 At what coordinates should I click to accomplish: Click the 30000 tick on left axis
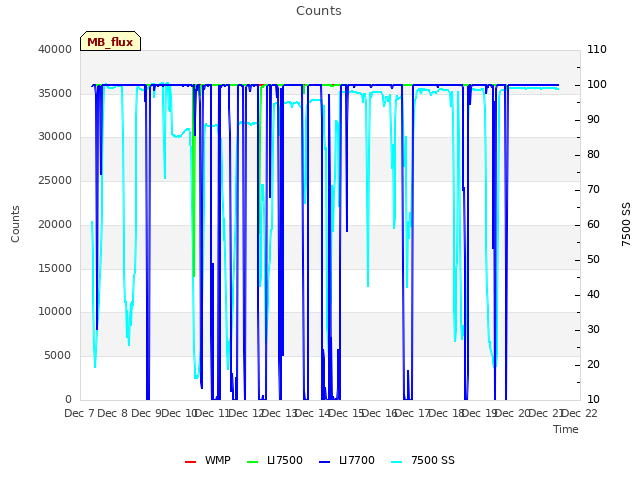point(55,137)
